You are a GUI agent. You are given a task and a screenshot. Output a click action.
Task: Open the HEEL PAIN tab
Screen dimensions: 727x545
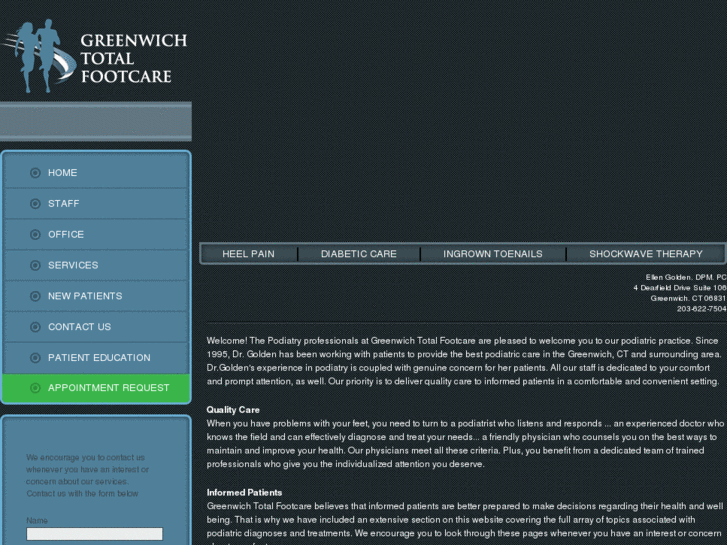(x=249, y=254)
